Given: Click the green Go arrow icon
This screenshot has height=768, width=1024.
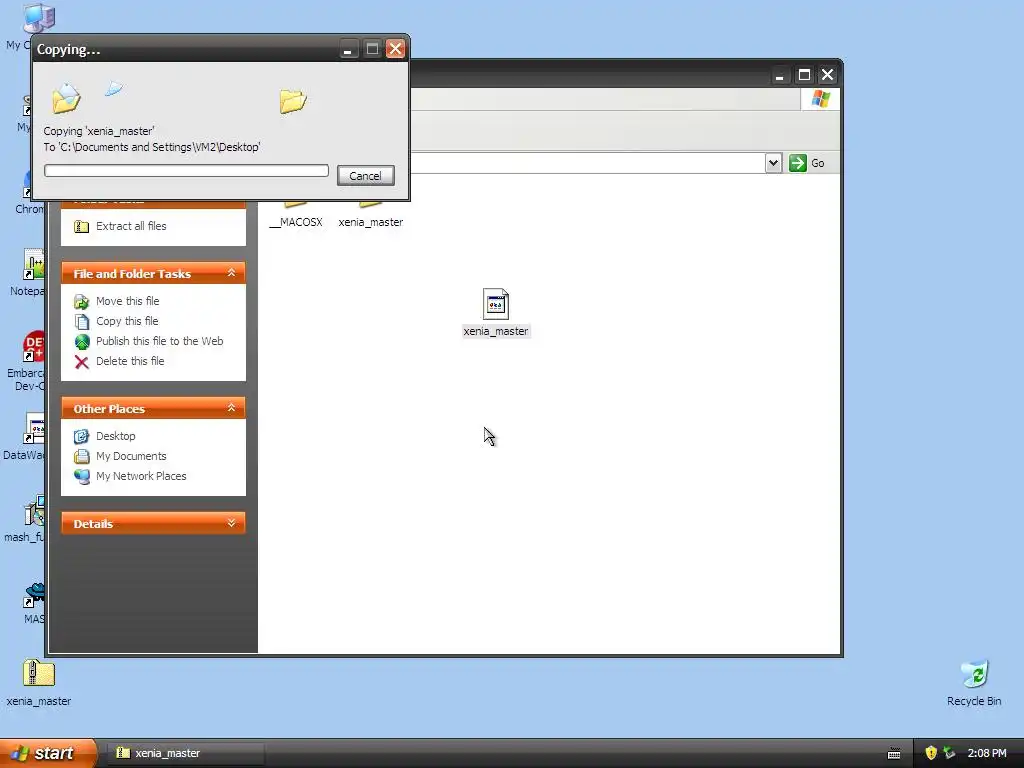Looking at the screenshot, I should (797, 163).
